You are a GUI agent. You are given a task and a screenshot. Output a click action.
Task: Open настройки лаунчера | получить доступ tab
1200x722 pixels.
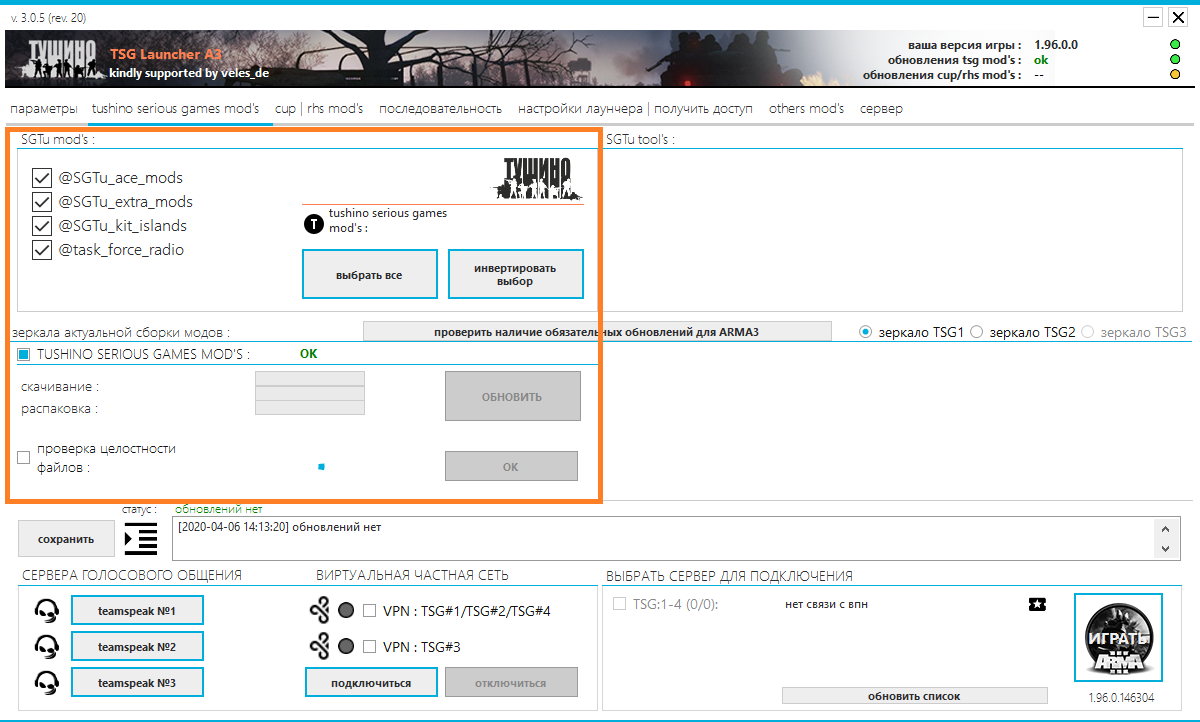pyautogui.click(x=635, y=109)
